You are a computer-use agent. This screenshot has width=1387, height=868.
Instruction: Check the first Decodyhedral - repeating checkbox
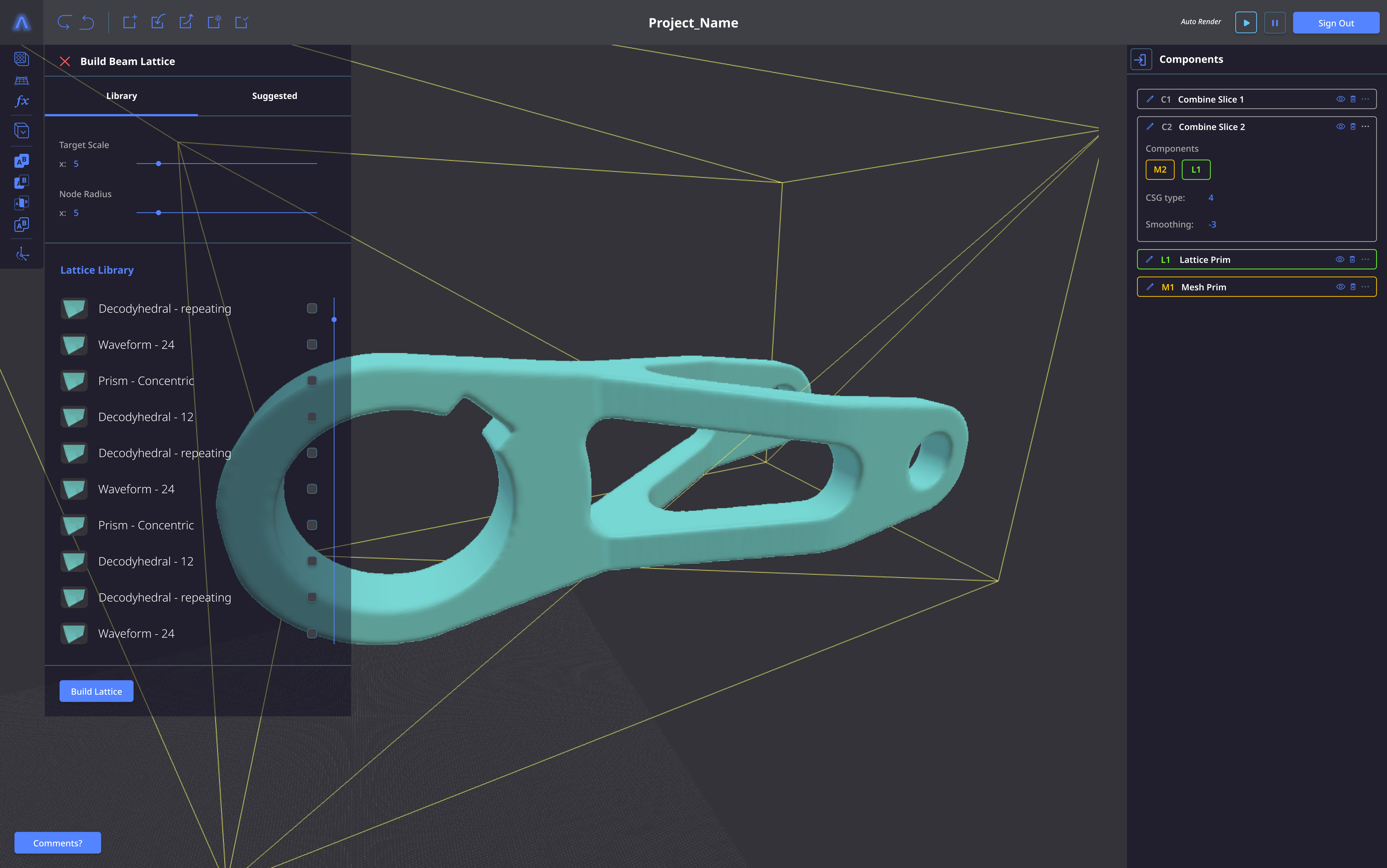coord(312,308)
